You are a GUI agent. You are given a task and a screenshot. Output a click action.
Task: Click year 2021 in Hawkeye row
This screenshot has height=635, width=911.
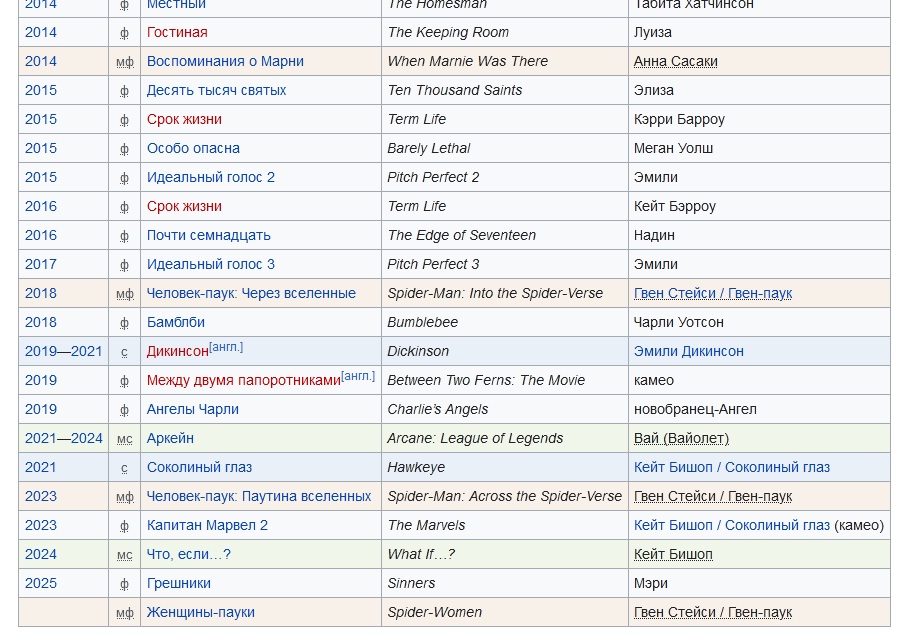[x=41, y=468]
